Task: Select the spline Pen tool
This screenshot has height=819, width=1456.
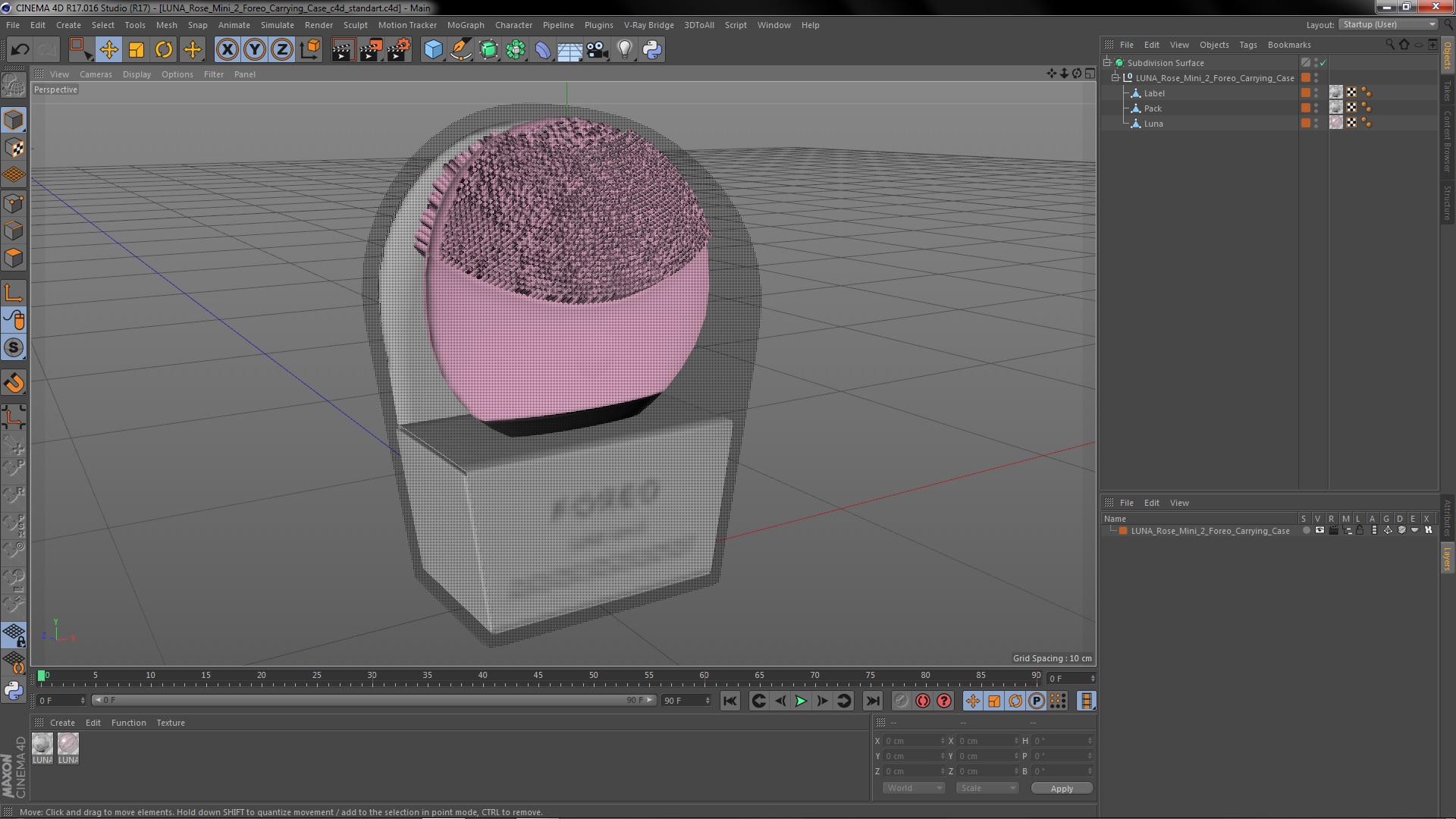Action: coord(461,50)
